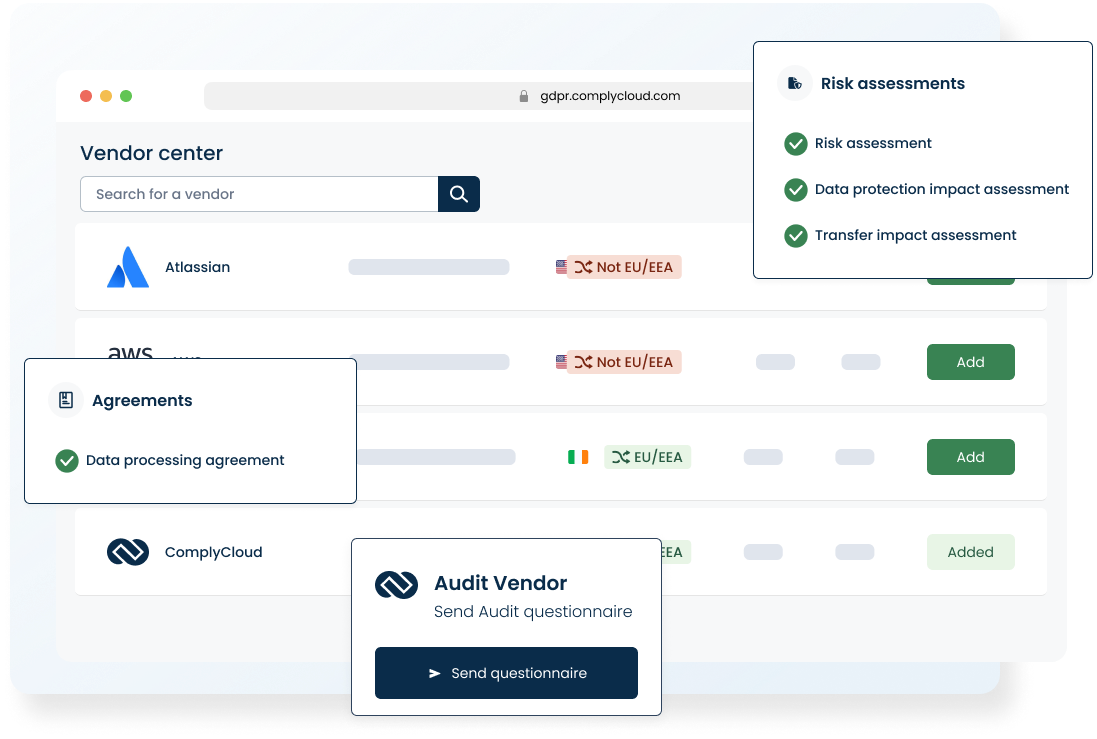Click the Added button for ComplyCloud
1097x739 pixels.
970,552
